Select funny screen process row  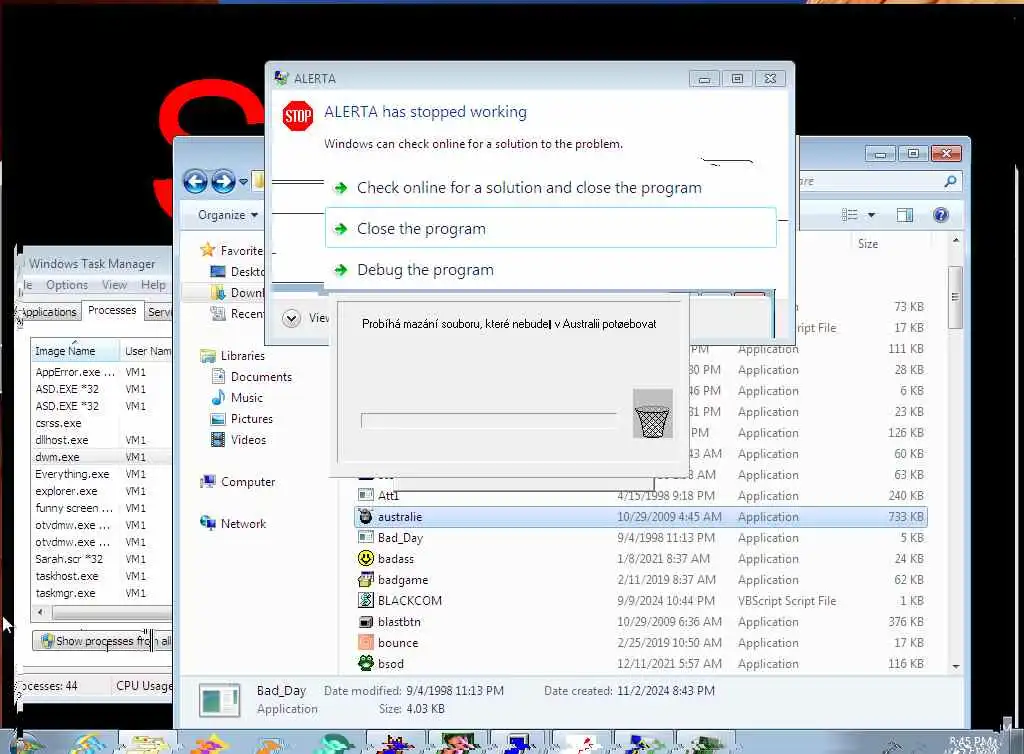tap(103, 508)
